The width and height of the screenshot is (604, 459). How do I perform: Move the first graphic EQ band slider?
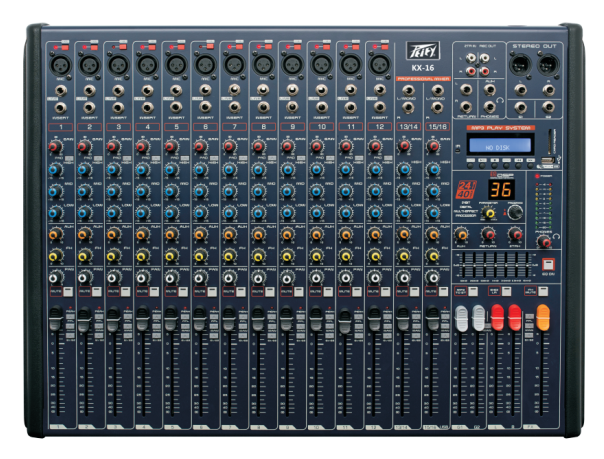(463, 266)
